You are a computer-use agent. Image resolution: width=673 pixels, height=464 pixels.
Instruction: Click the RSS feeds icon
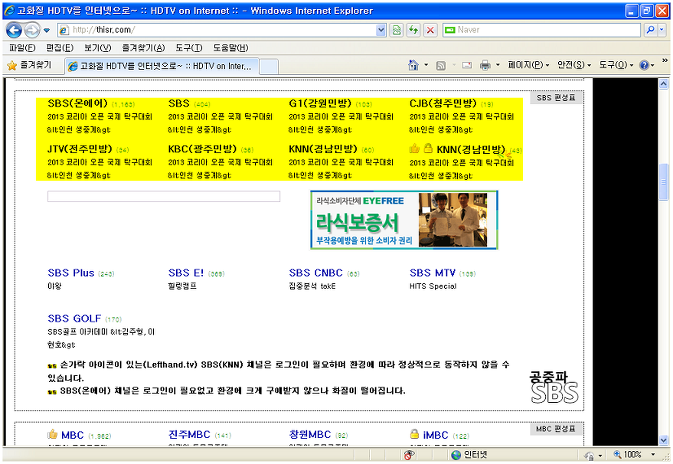pyautogui.click(x=441, y=65)
